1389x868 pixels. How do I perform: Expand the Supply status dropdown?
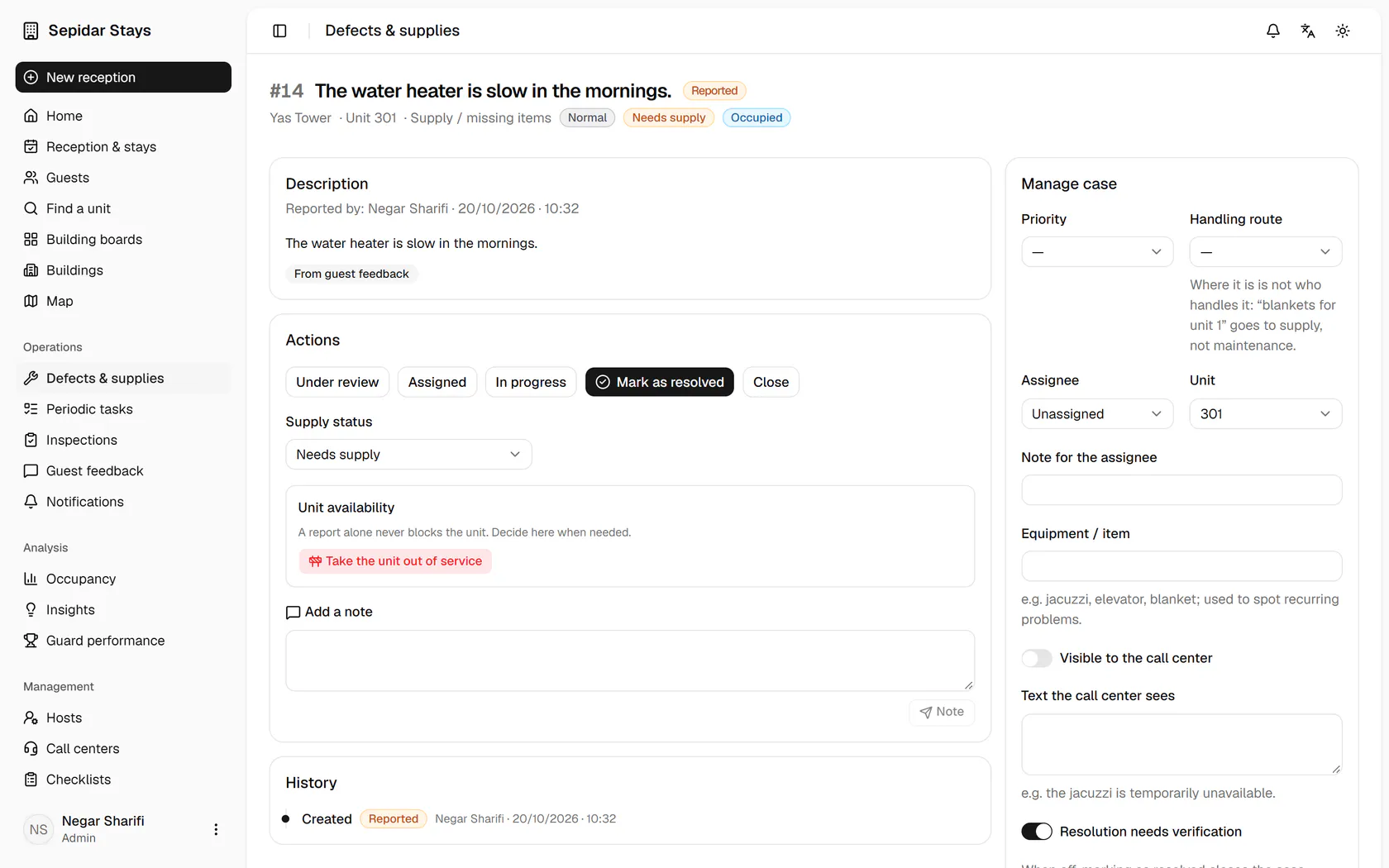pyautogui.click(x=408, y=454)
